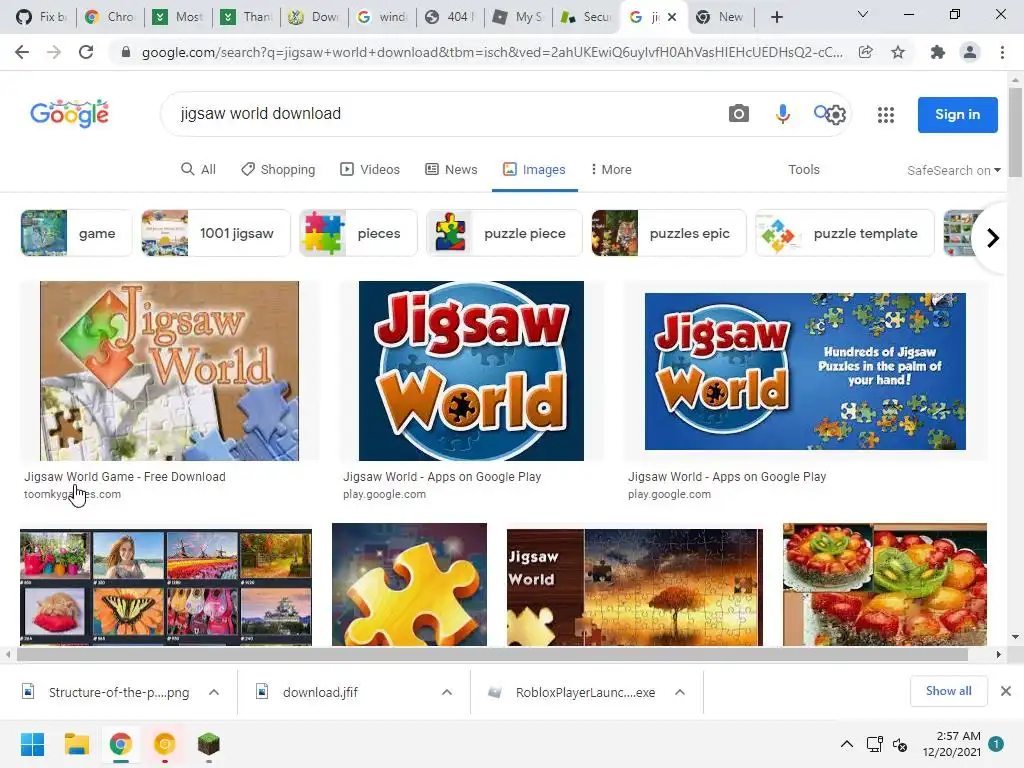Click the address bar URL
This screenshot has width=1024, height=768.
click(x=492, y=52)
